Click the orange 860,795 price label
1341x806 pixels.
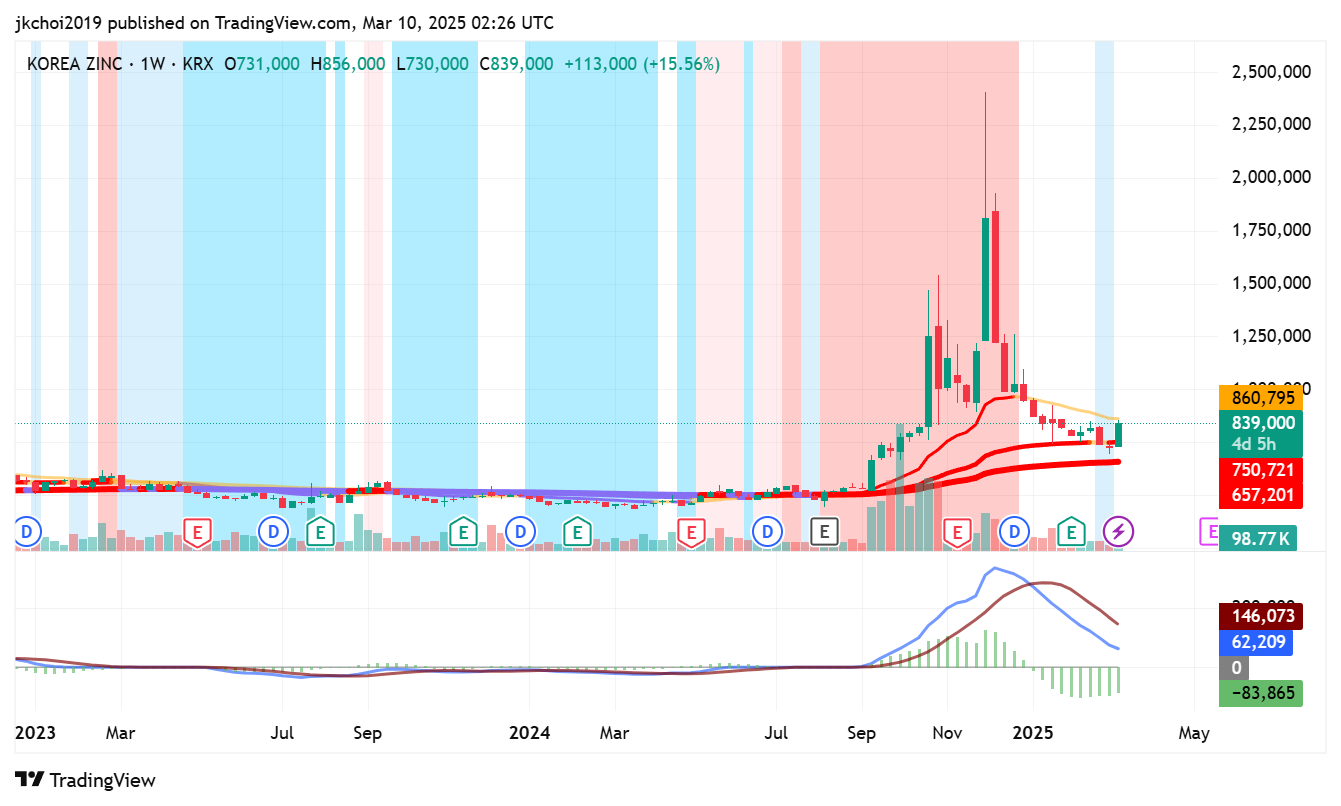[1262, 397]
